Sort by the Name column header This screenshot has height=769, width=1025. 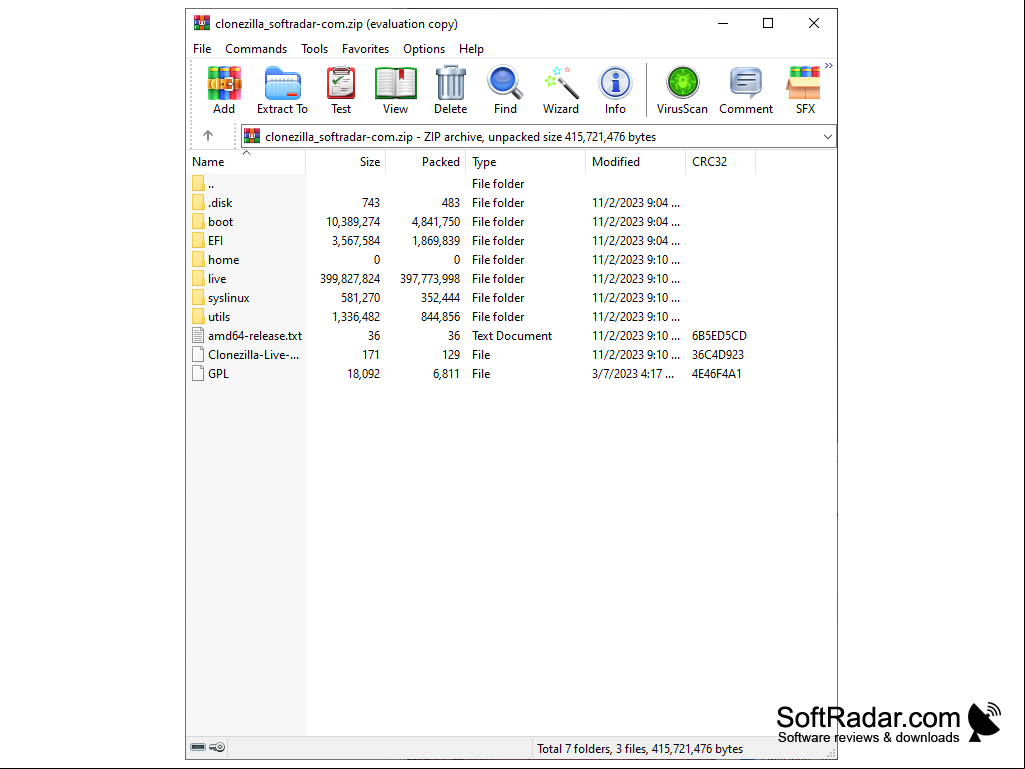point(246,162)
